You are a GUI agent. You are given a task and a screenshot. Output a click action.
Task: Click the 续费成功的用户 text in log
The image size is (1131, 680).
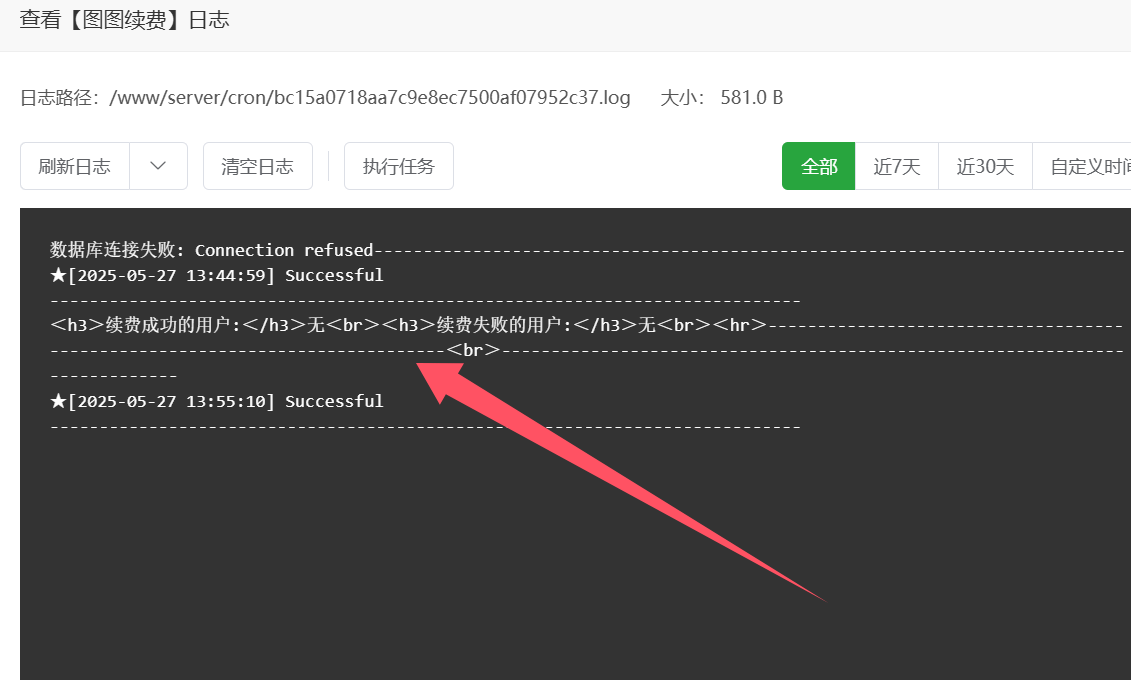tap(166, 325)
